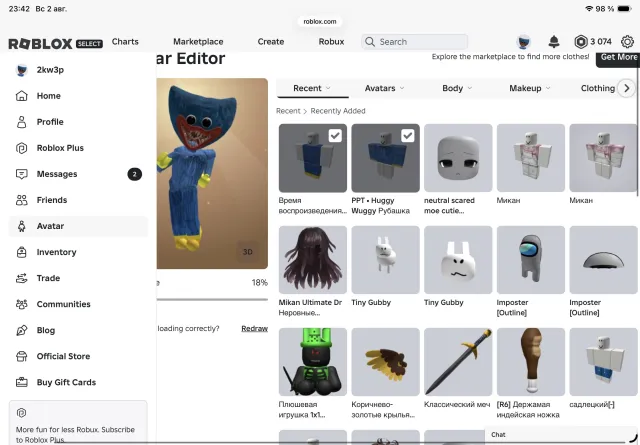The image size is (640, 445).
Task: Select Avatar icon in sidebar
Action: (22, 226)
